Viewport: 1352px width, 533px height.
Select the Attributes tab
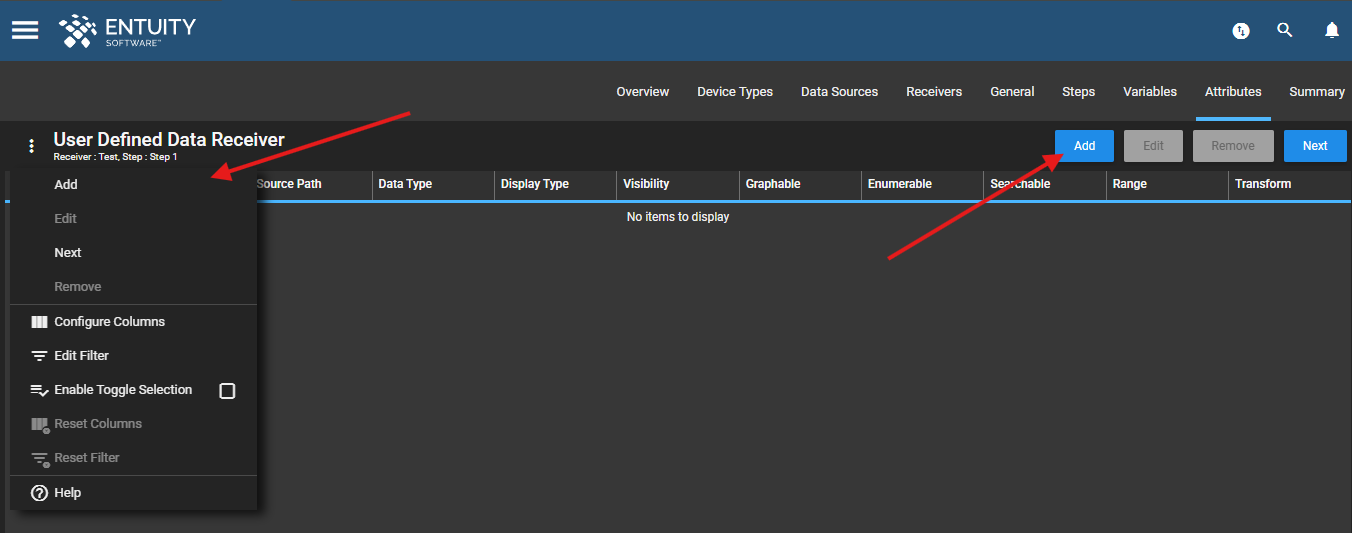click(x=1233, y=92)
